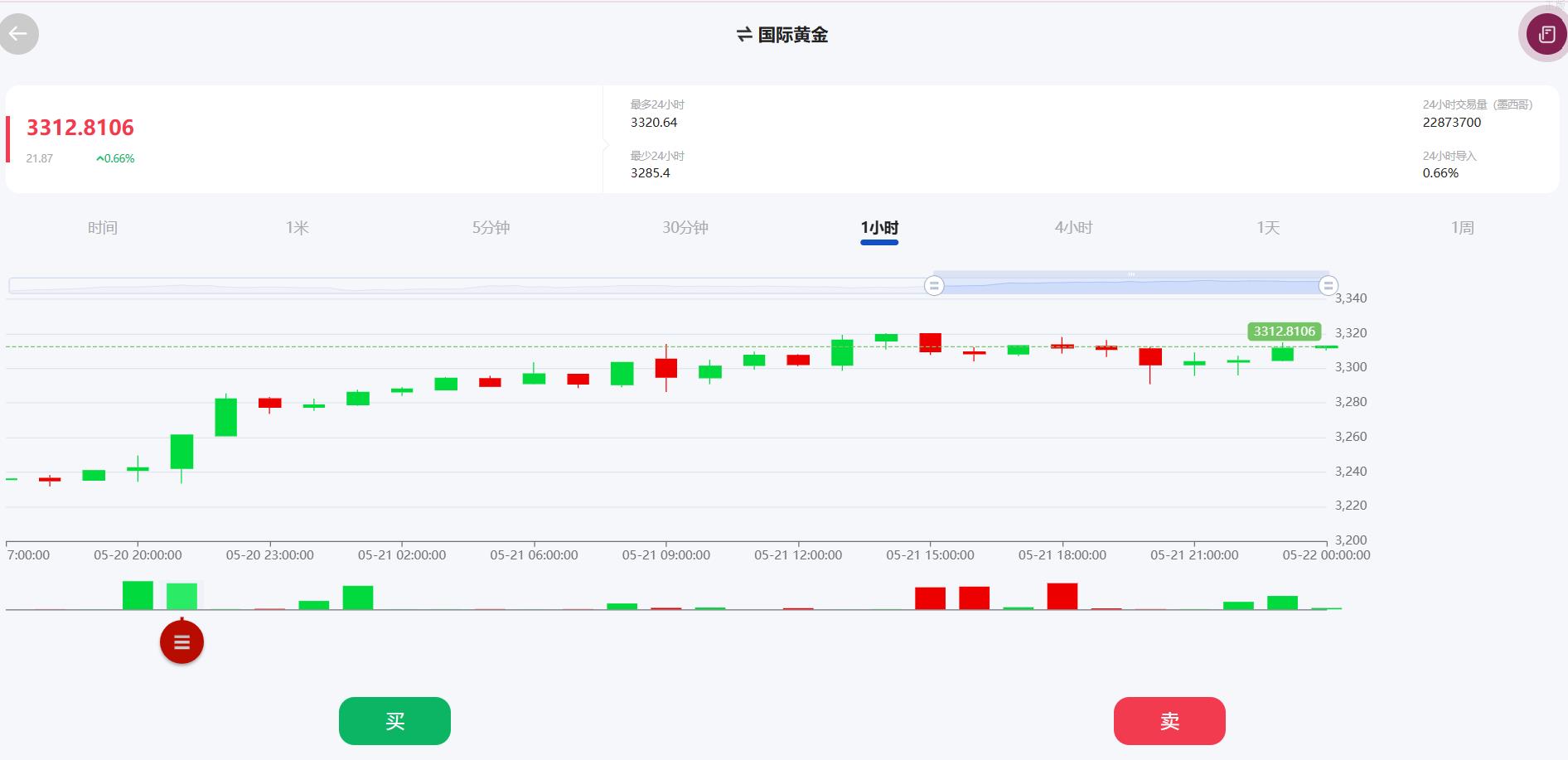Click the right handle of zoom slider
This screenshot has height=760, width=1568.
1328,286
